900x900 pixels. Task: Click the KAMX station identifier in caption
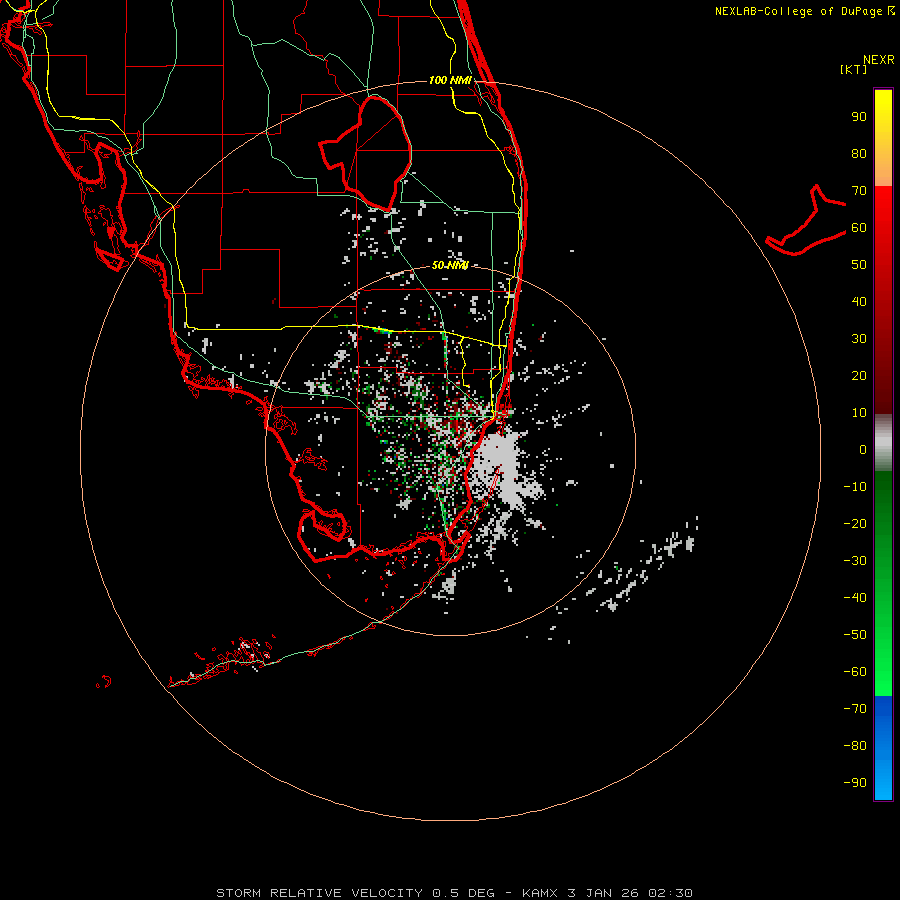click(540, 893)
